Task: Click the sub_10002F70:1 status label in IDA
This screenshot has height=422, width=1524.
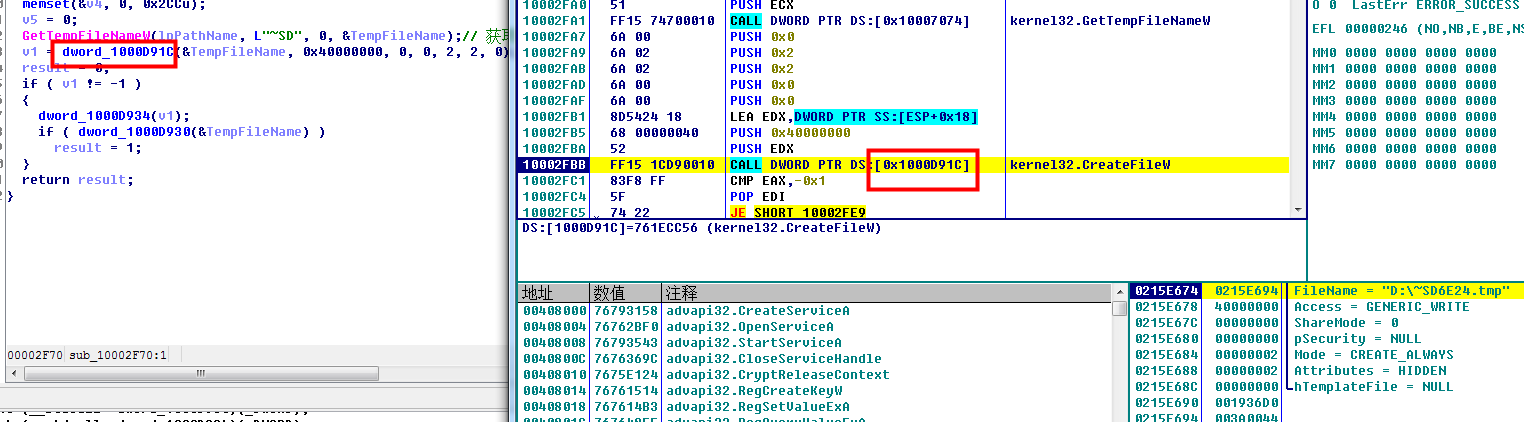Action: click(x=118, y=355)
